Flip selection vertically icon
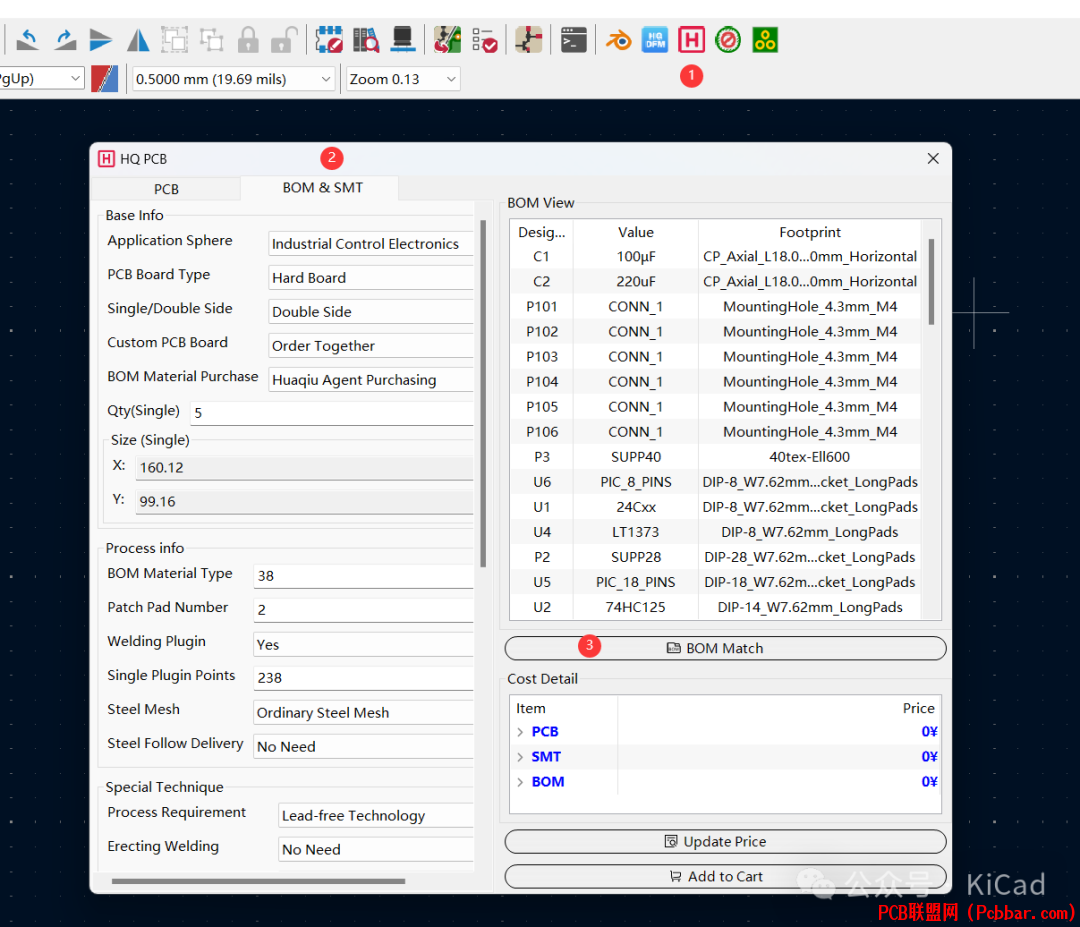Screen dimensions: 1080x927 101,40
